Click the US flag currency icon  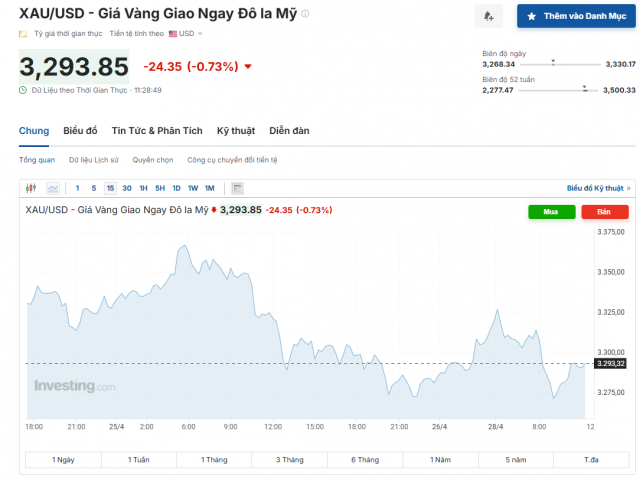click(x=173, y=33)
